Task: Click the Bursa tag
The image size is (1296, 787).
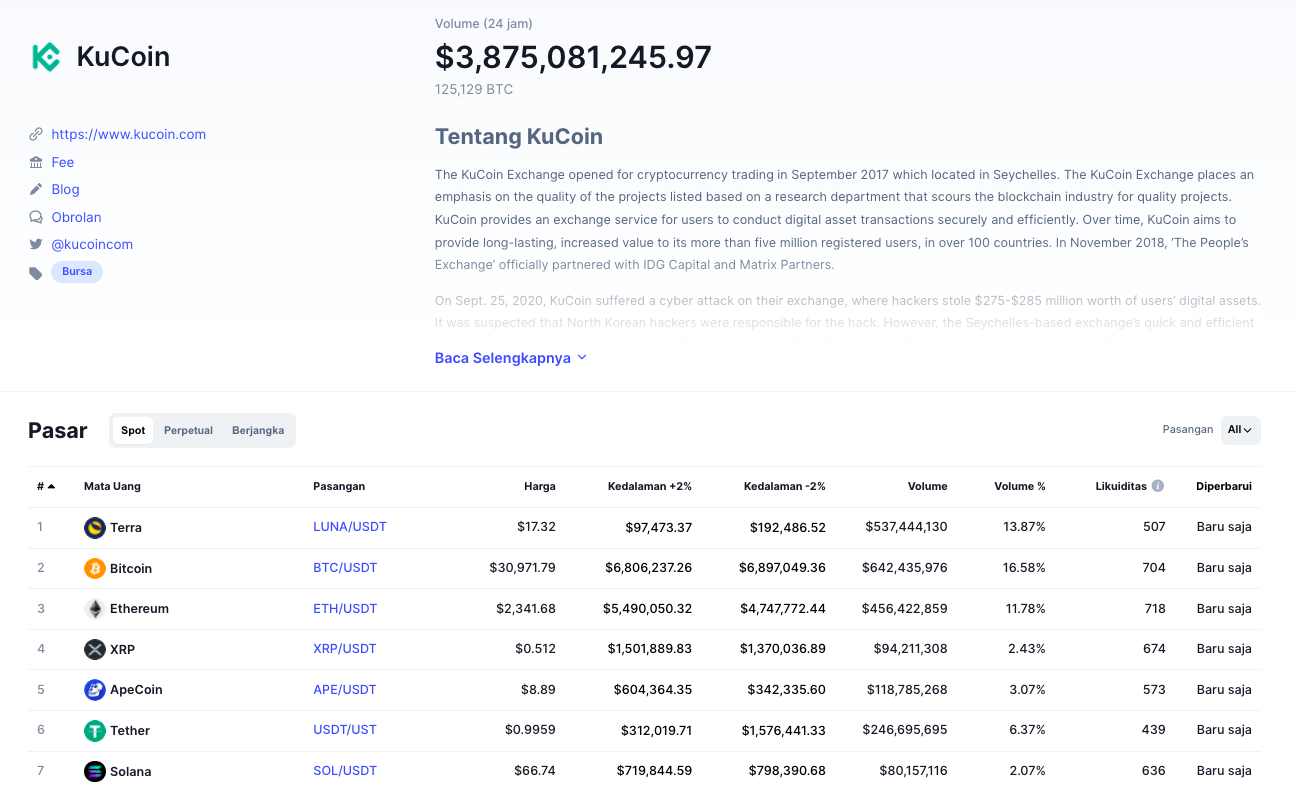Action: coord(77,271)
